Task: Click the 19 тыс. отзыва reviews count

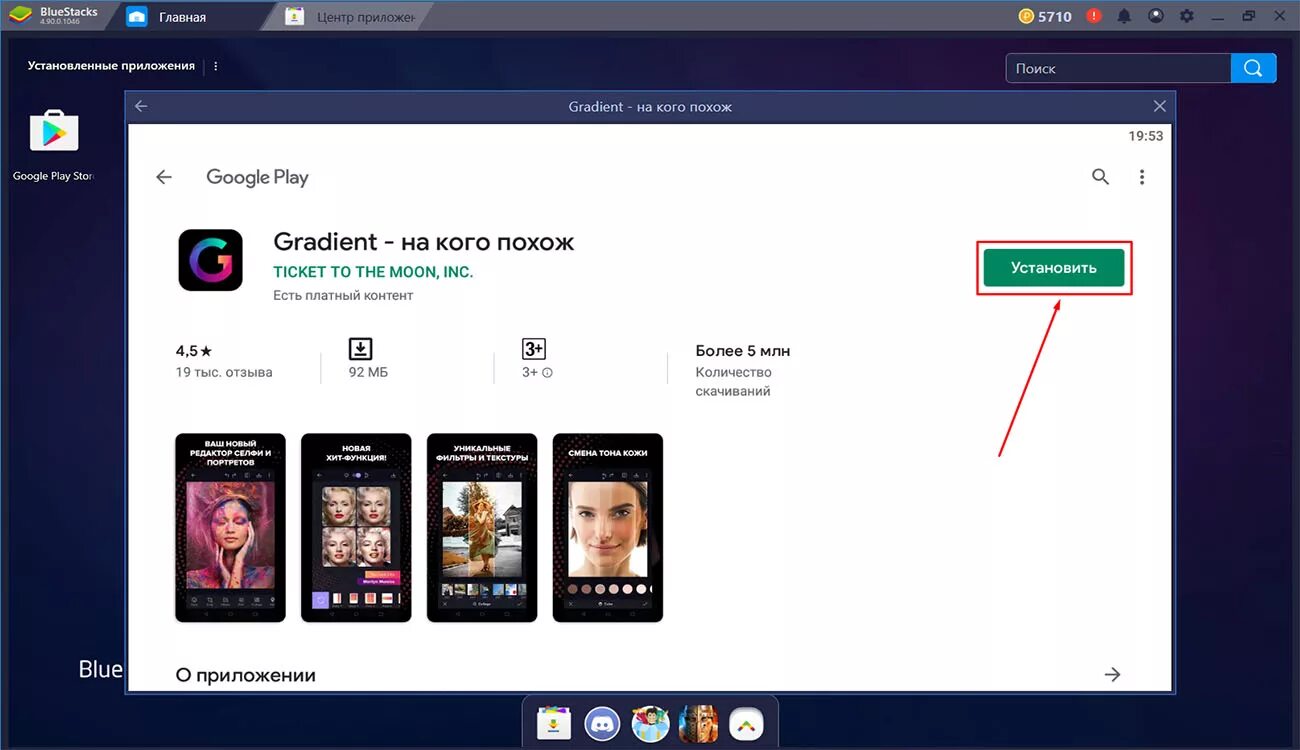Action: tap(224, 373)
